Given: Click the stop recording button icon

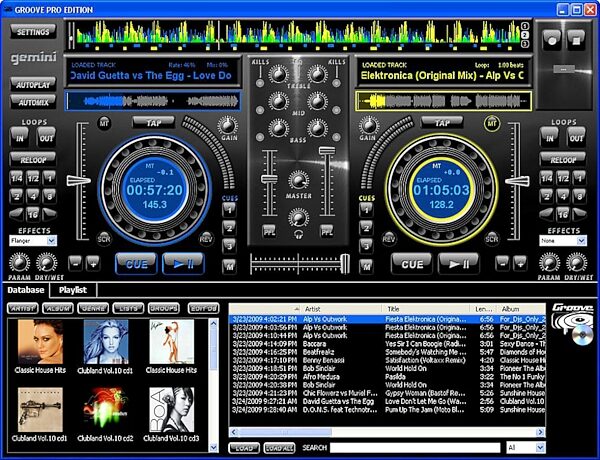Looking at the screenshot, I should coord(576,40).
